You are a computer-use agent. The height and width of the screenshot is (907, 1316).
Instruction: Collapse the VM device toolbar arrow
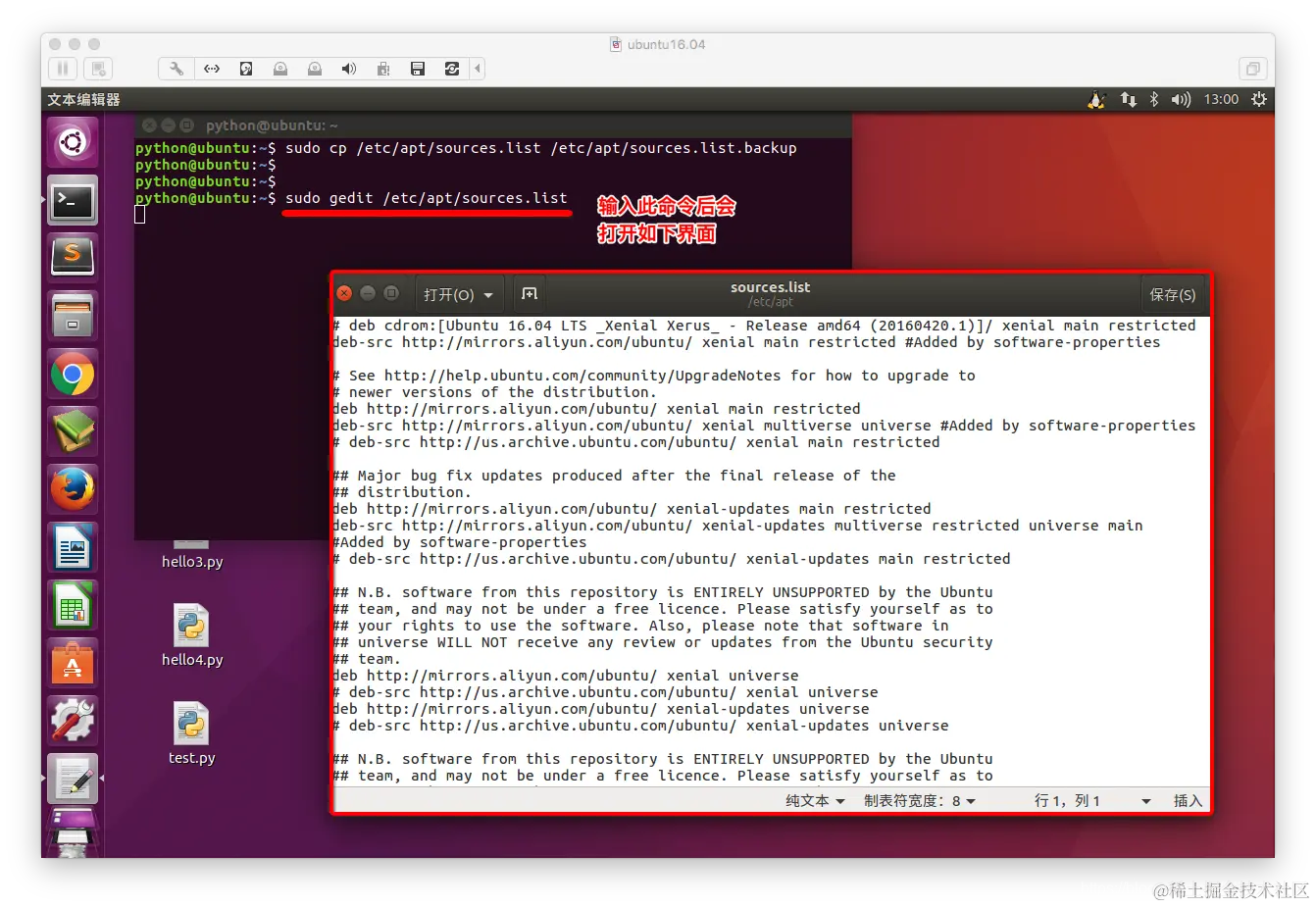478,69
